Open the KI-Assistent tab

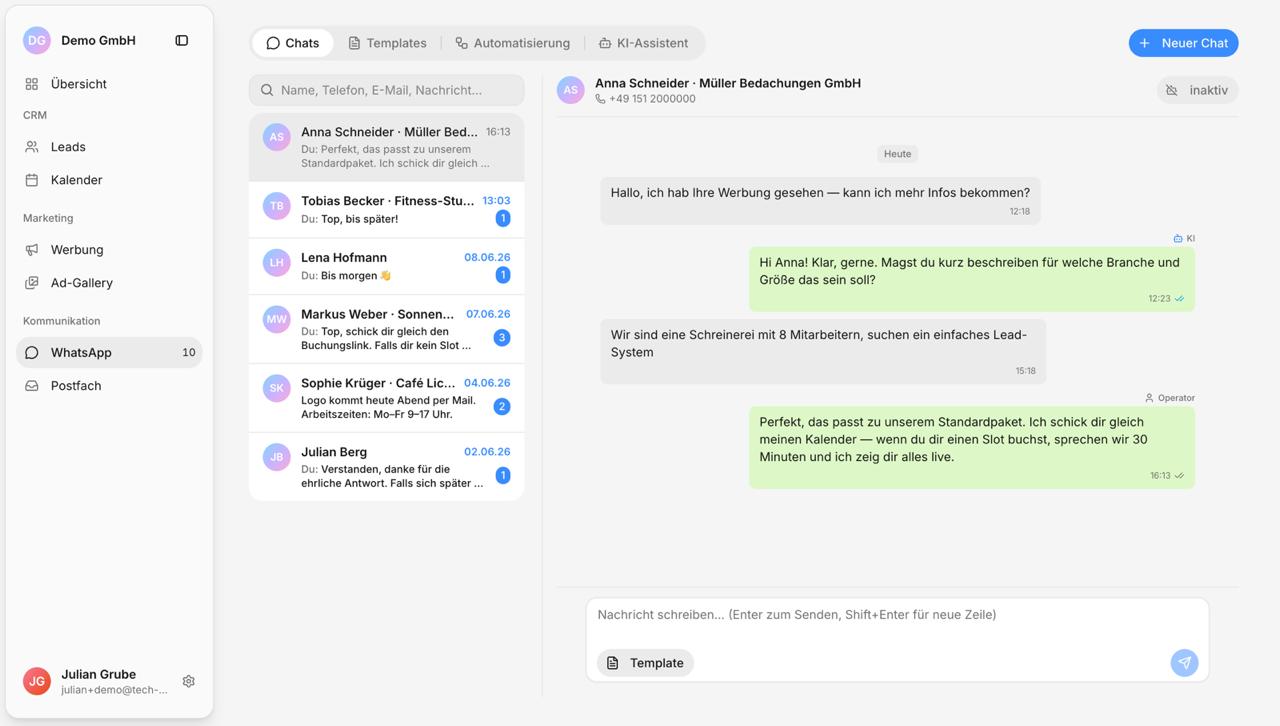(643, 43)
